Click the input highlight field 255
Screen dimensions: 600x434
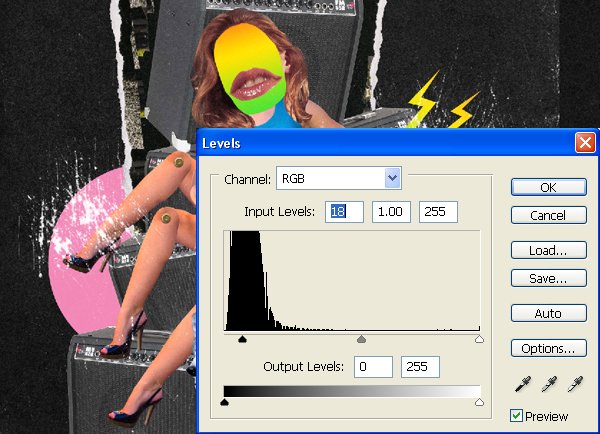[438, 212]
